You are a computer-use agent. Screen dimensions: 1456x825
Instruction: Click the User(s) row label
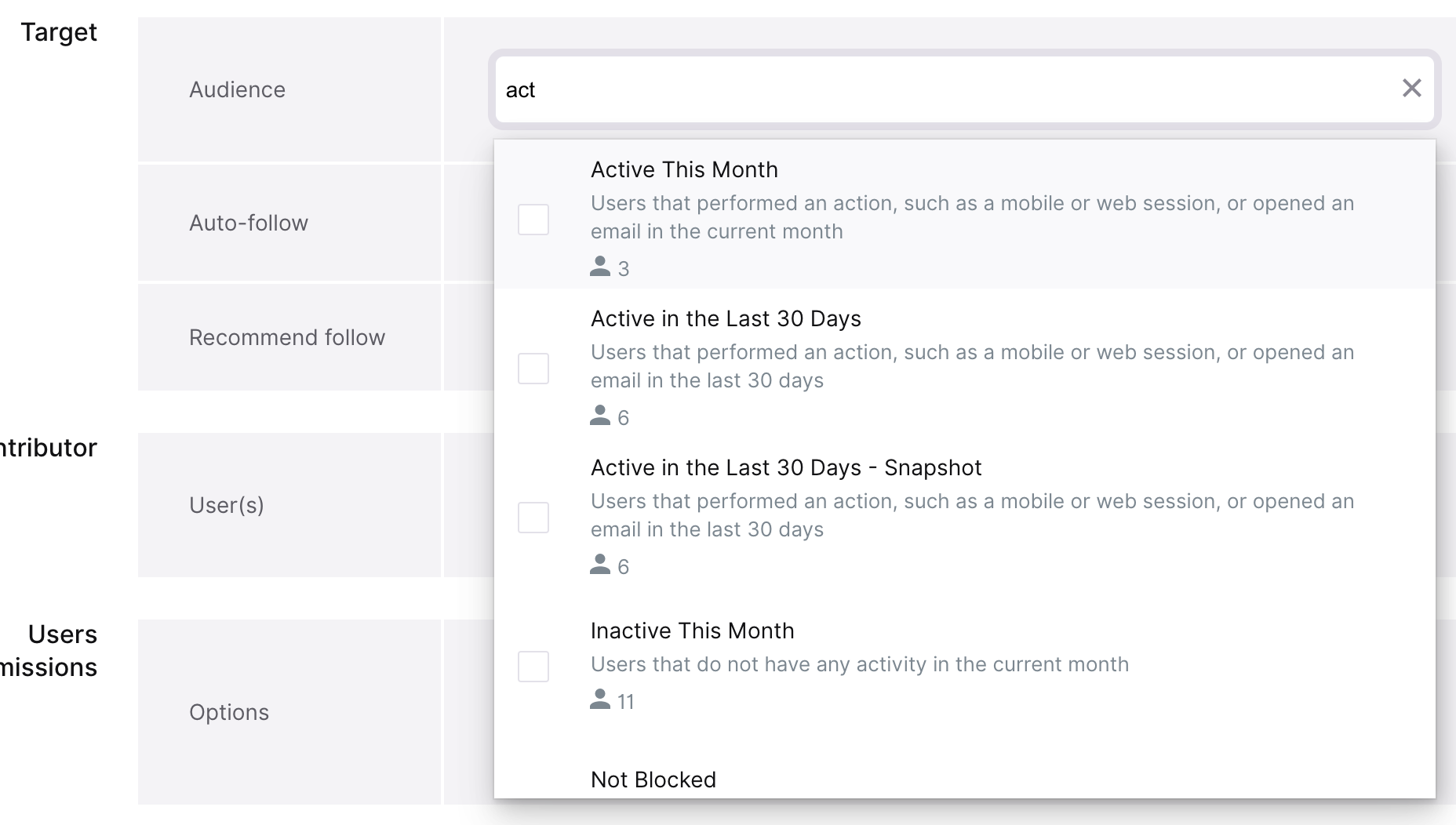(227, 505)
